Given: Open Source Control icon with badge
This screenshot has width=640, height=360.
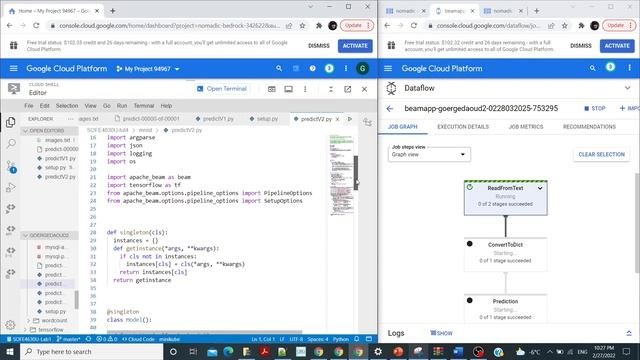Looking at the screenshot, I should (x=11, y=166).
